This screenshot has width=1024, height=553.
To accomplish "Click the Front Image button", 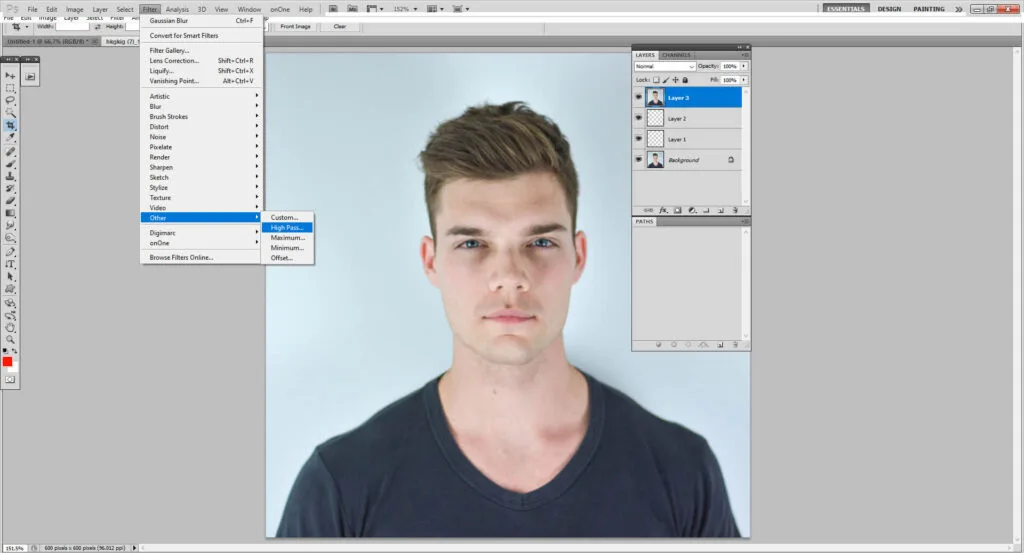I will click(x=295, y=26).
